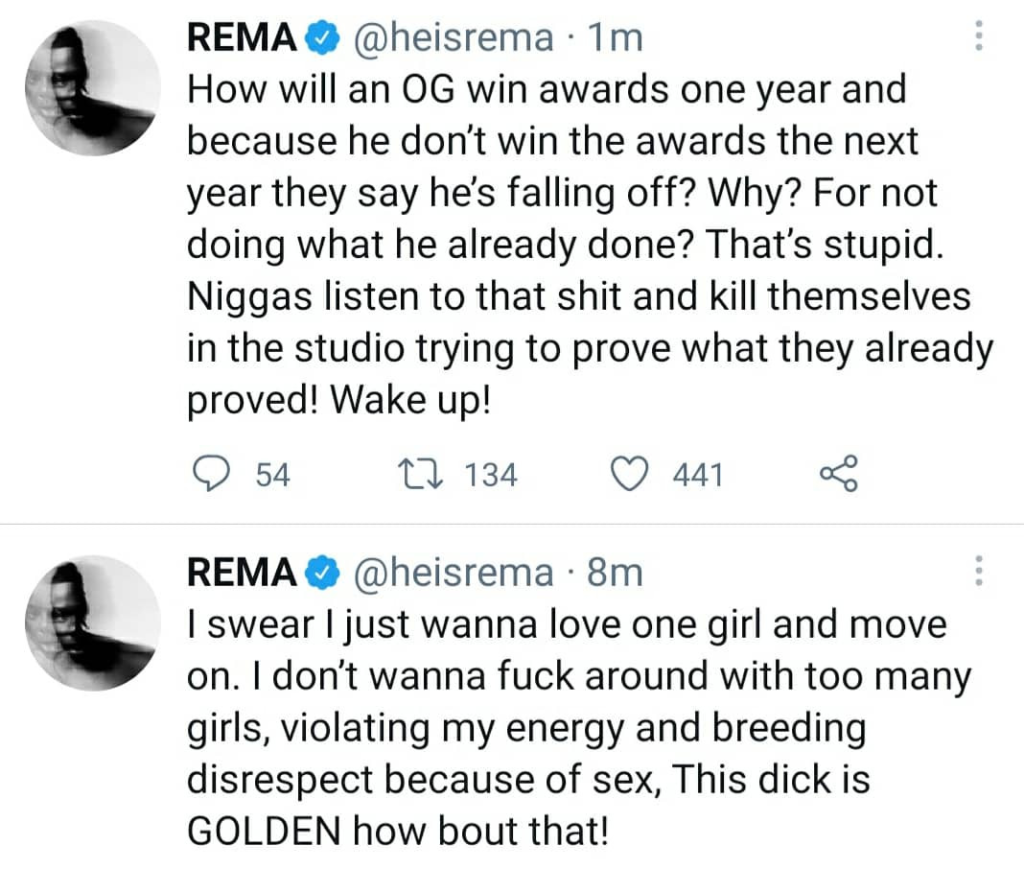1024x869 pixels.
Task: Click the reply count 54
Action: pyautogui.click(x=273, y=476)
